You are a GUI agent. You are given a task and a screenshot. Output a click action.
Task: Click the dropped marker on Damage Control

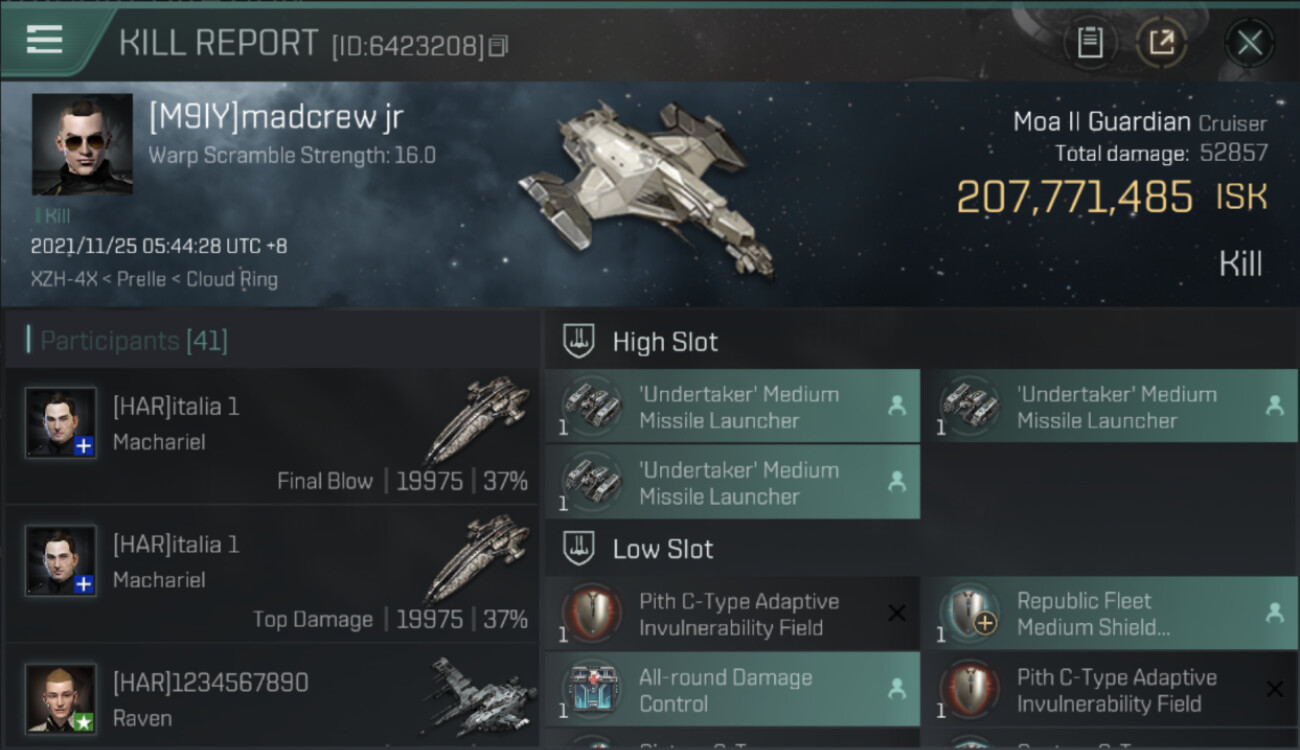click(x=897, y=689)
